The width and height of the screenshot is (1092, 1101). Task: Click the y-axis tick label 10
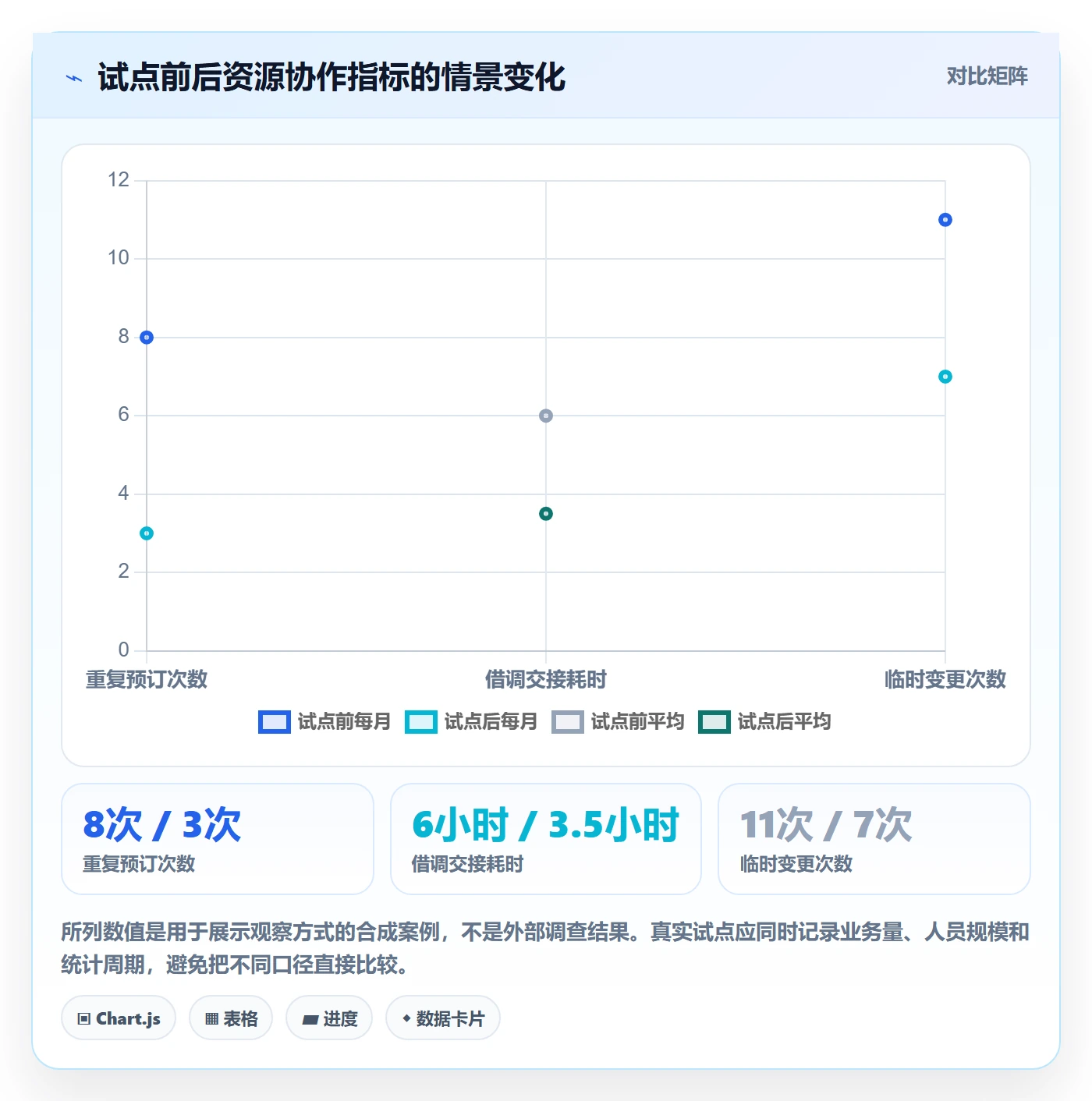119,258
